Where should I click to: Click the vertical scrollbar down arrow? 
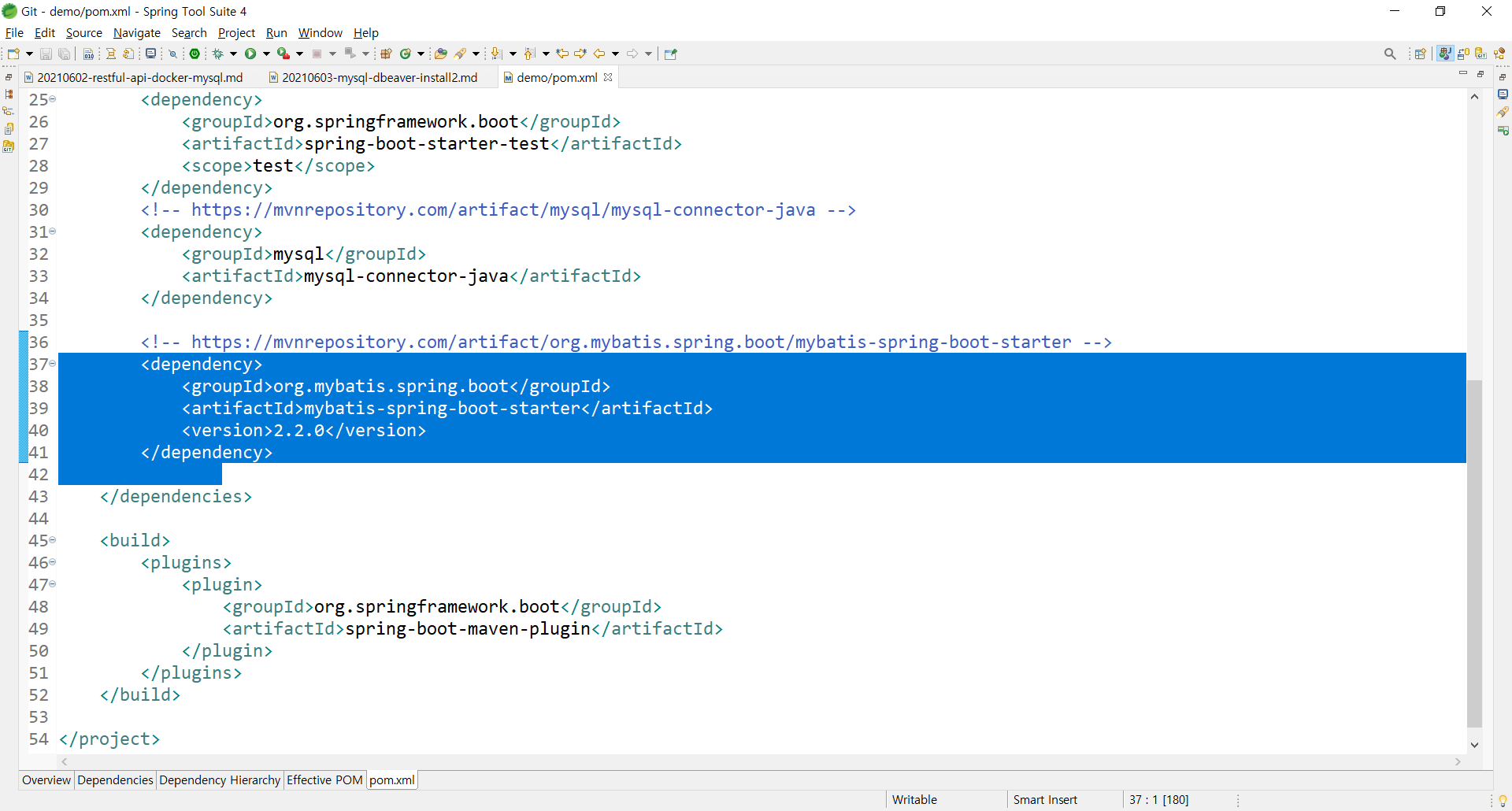point(1474,744)
